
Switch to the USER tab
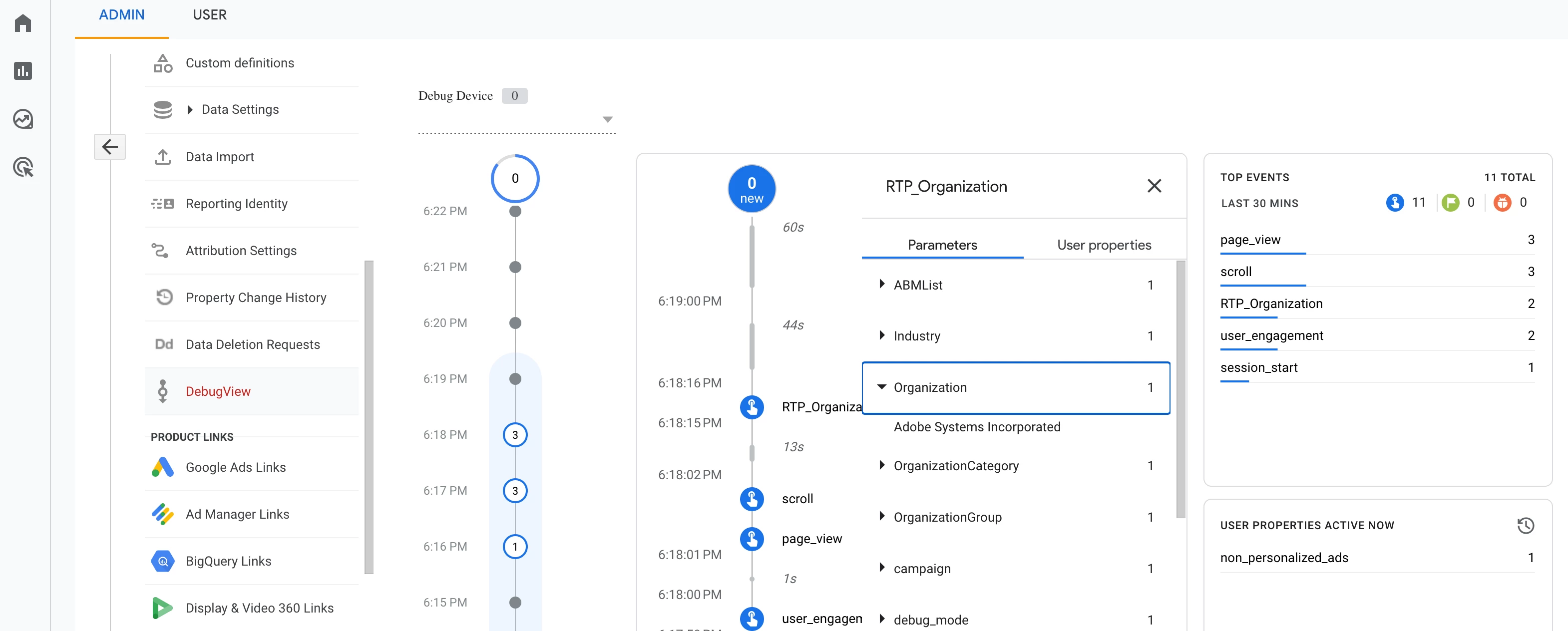(209, 14)
